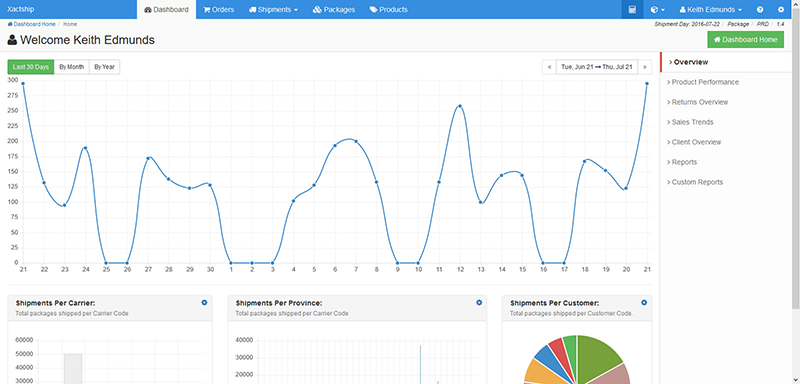Go to next date range arrow
The image size is (800, 384).
pyautogui.click(x=644, y=67)
